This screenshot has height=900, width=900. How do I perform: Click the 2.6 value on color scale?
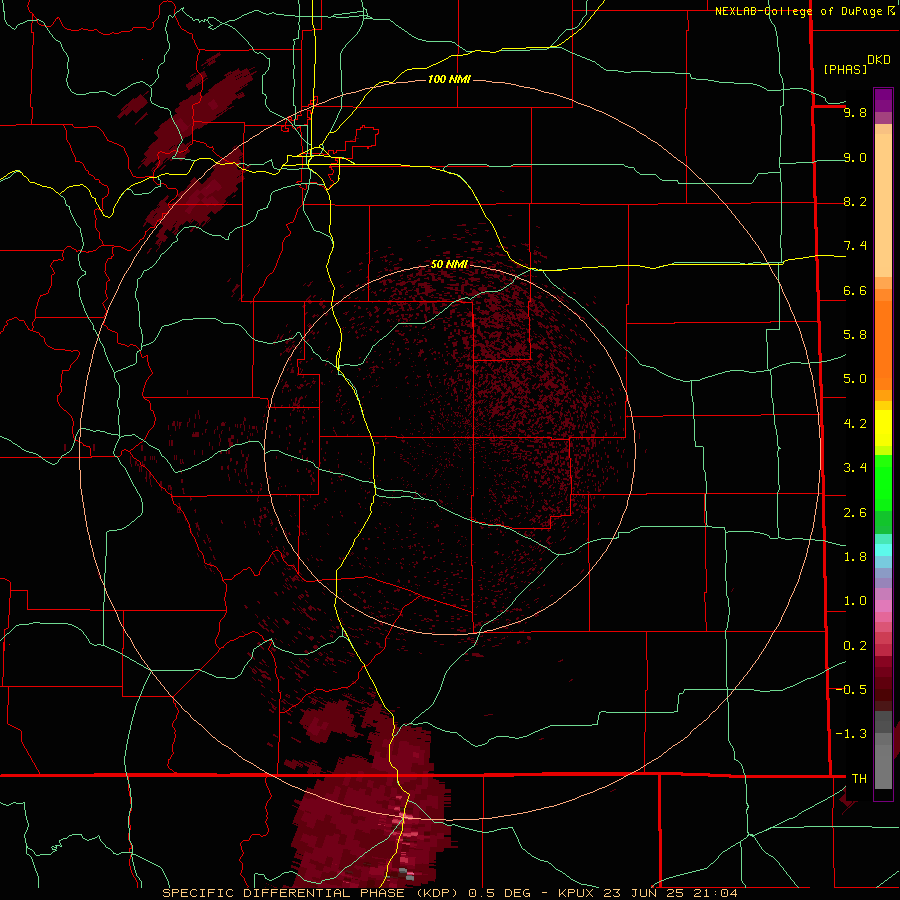855,512
